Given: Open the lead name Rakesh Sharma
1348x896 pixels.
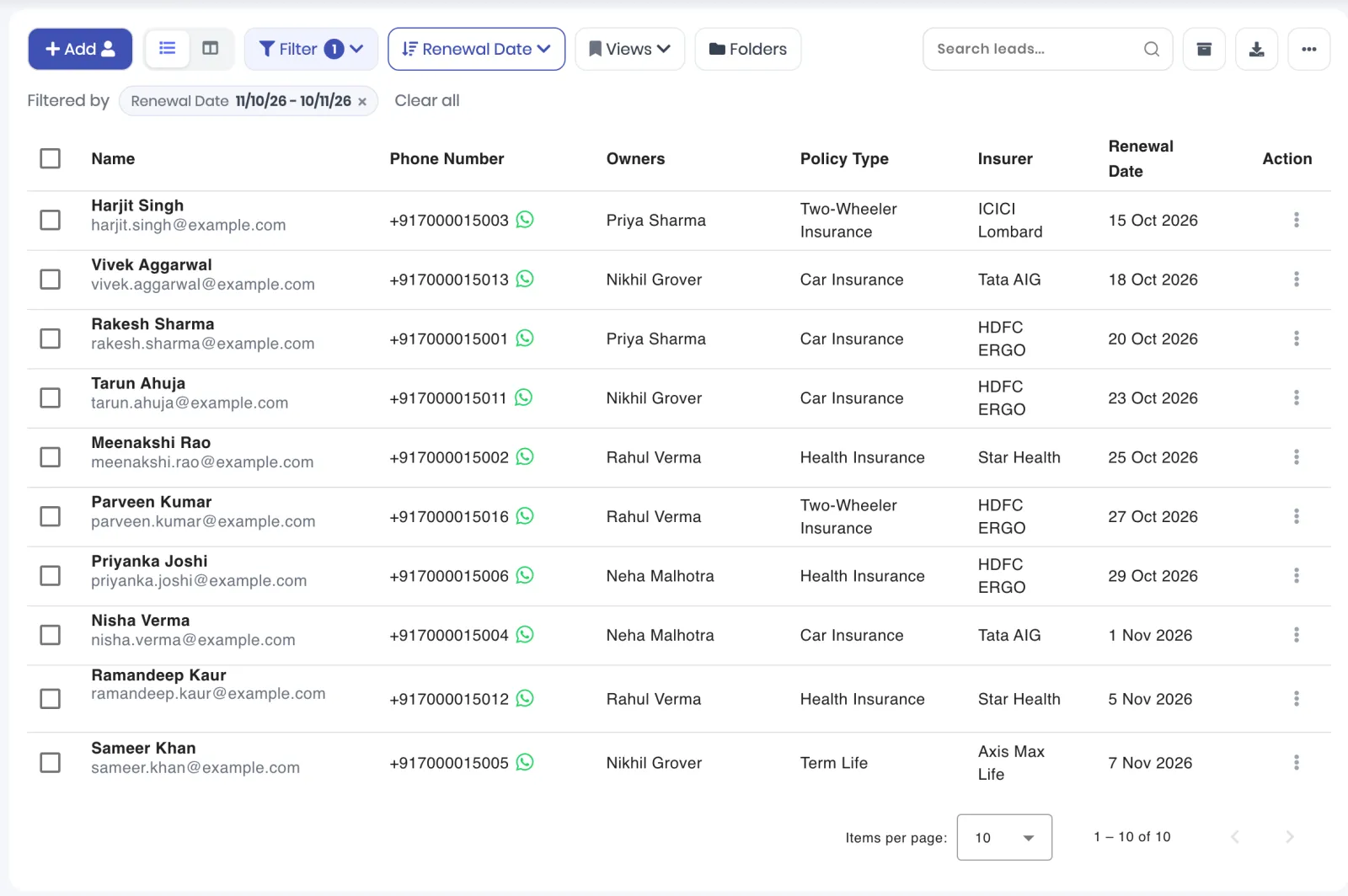Looking at the screenshot, I should 152,324.
